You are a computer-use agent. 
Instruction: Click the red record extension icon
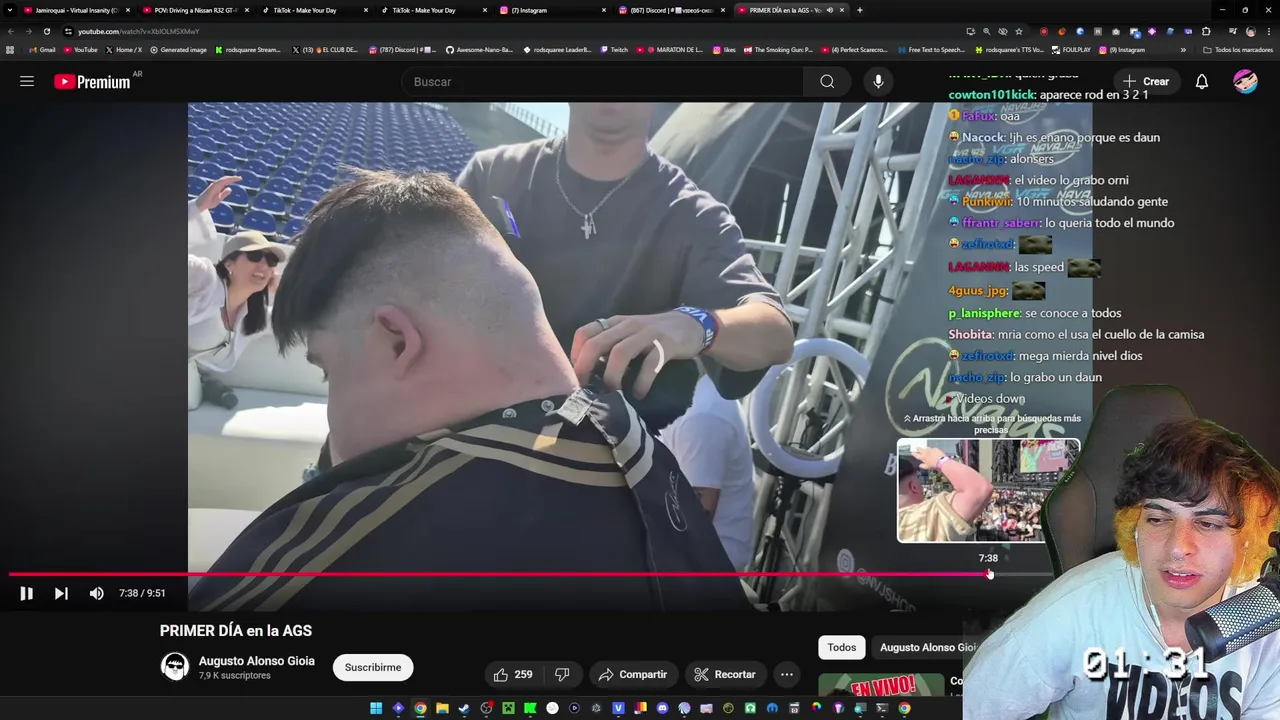pos(1044,31)
